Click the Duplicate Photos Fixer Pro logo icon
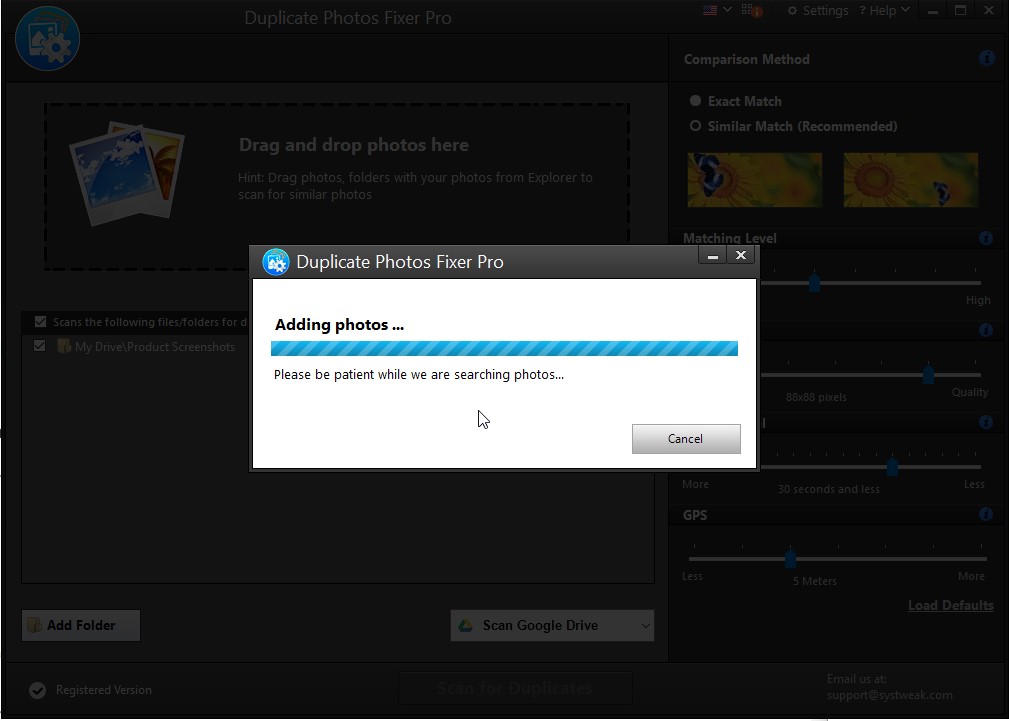Image resolution: width=1009 pixels, height=721 pixels. pyautogui.click(x=47, y=38)
